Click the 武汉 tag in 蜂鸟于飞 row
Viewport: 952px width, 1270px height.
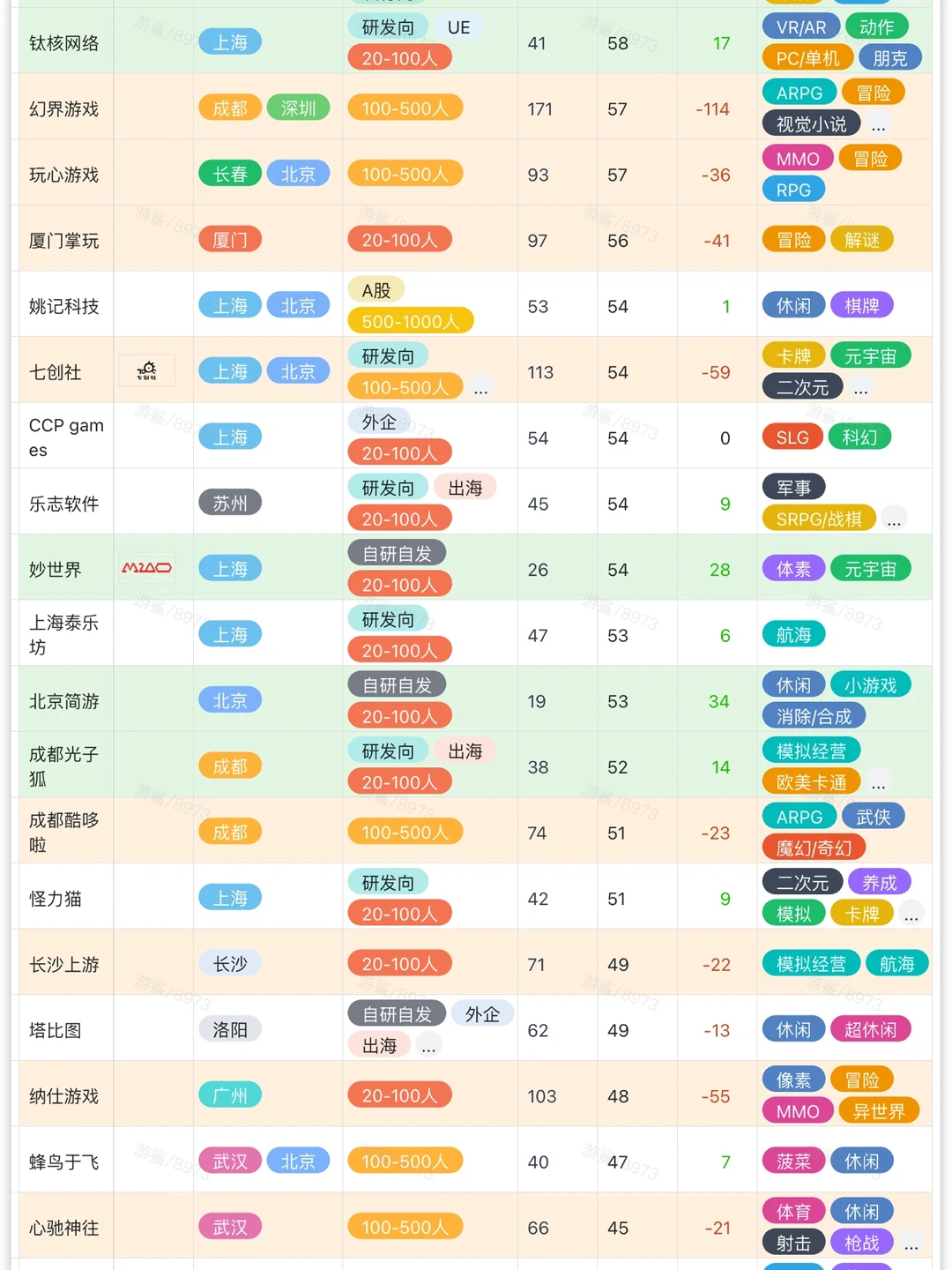click(230, 1162)
